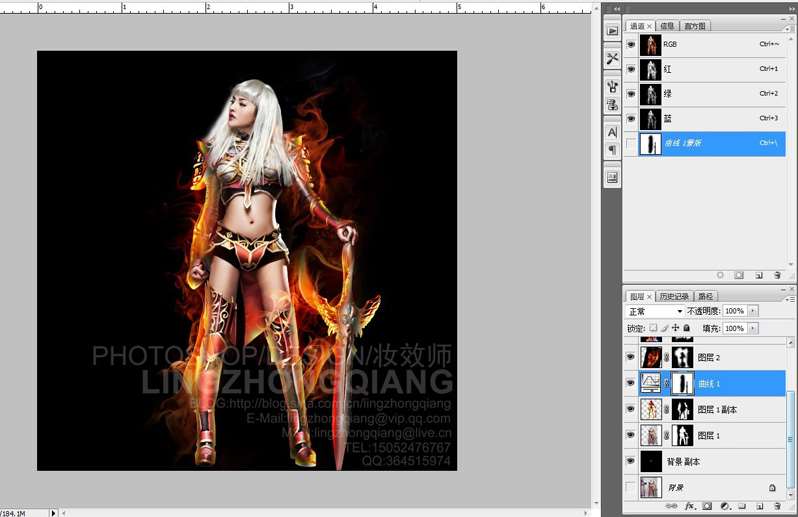Lock transparent pixels icon
Viewport: 798px width, 517px height.
[653, 328]
